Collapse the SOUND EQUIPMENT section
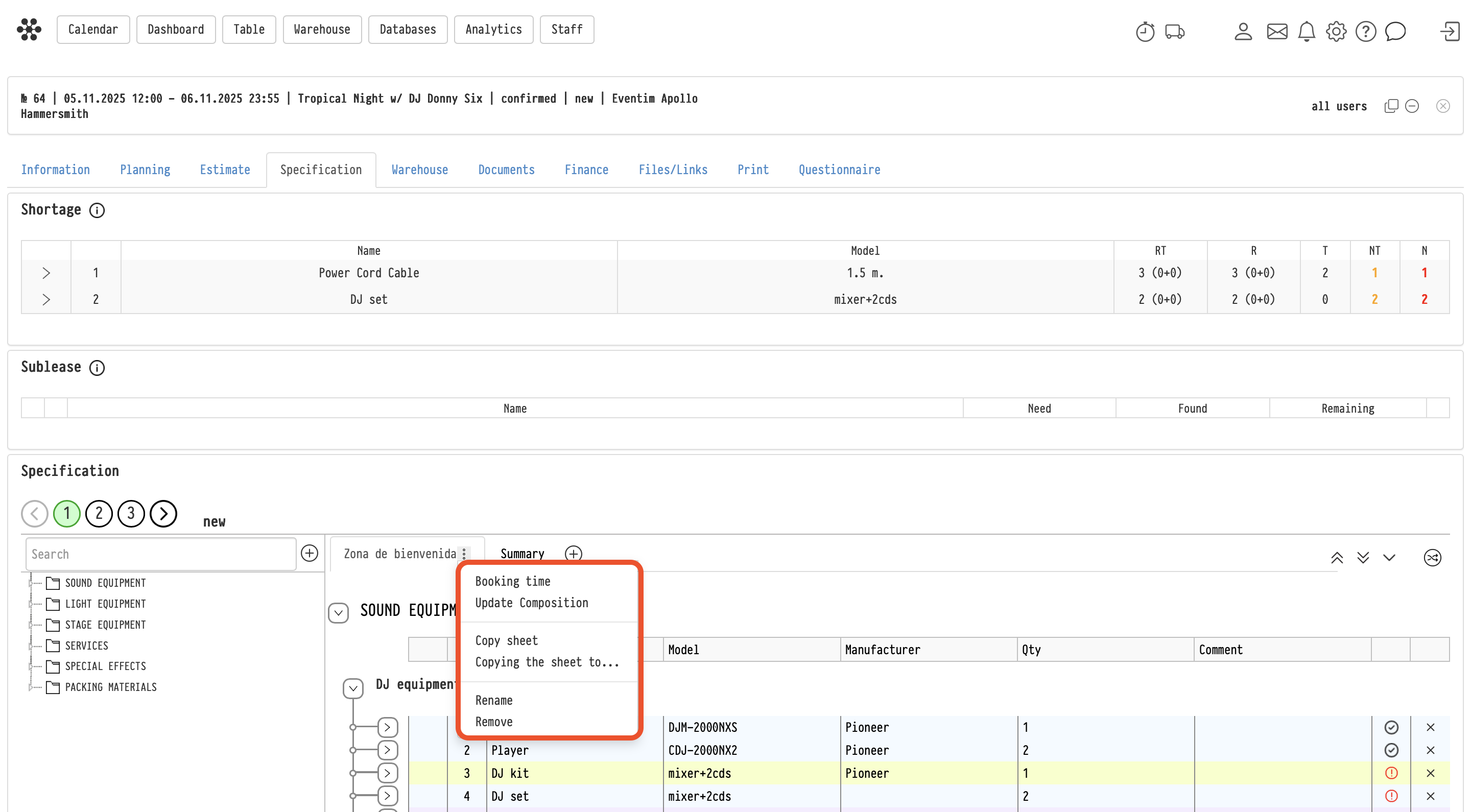 pos(338,613)
